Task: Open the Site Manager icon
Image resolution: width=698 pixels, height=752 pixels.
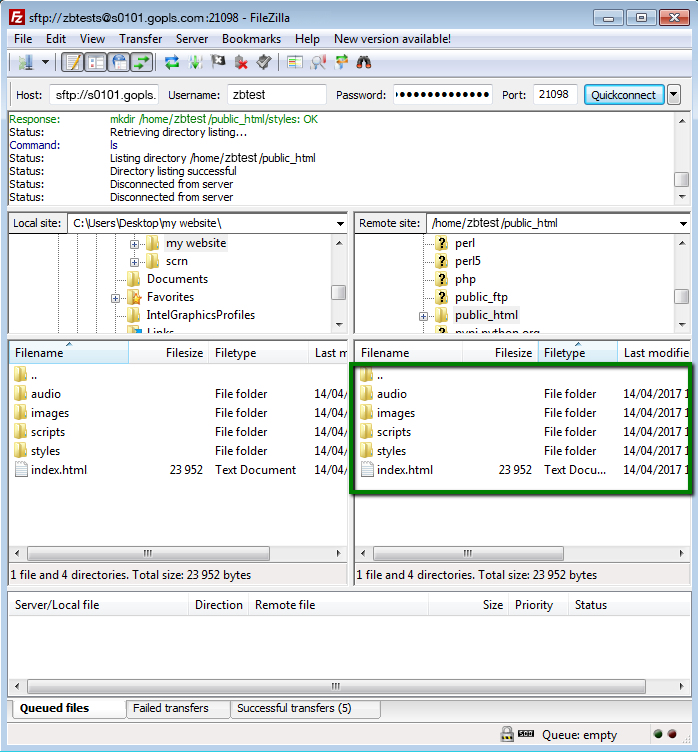Action: point(25,62)
